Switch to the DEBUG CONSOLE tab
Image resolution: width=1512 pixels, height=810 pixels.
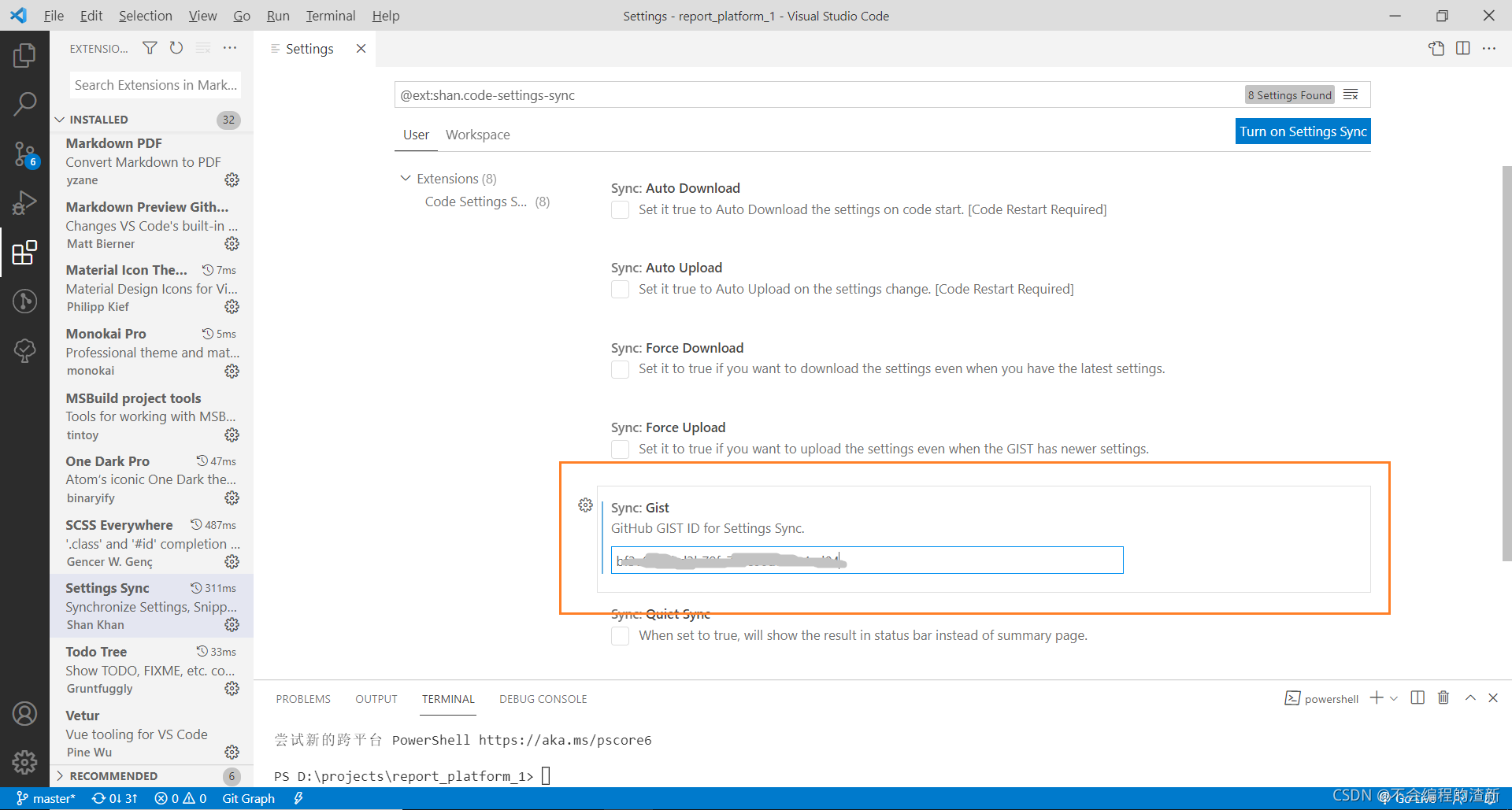543,699
